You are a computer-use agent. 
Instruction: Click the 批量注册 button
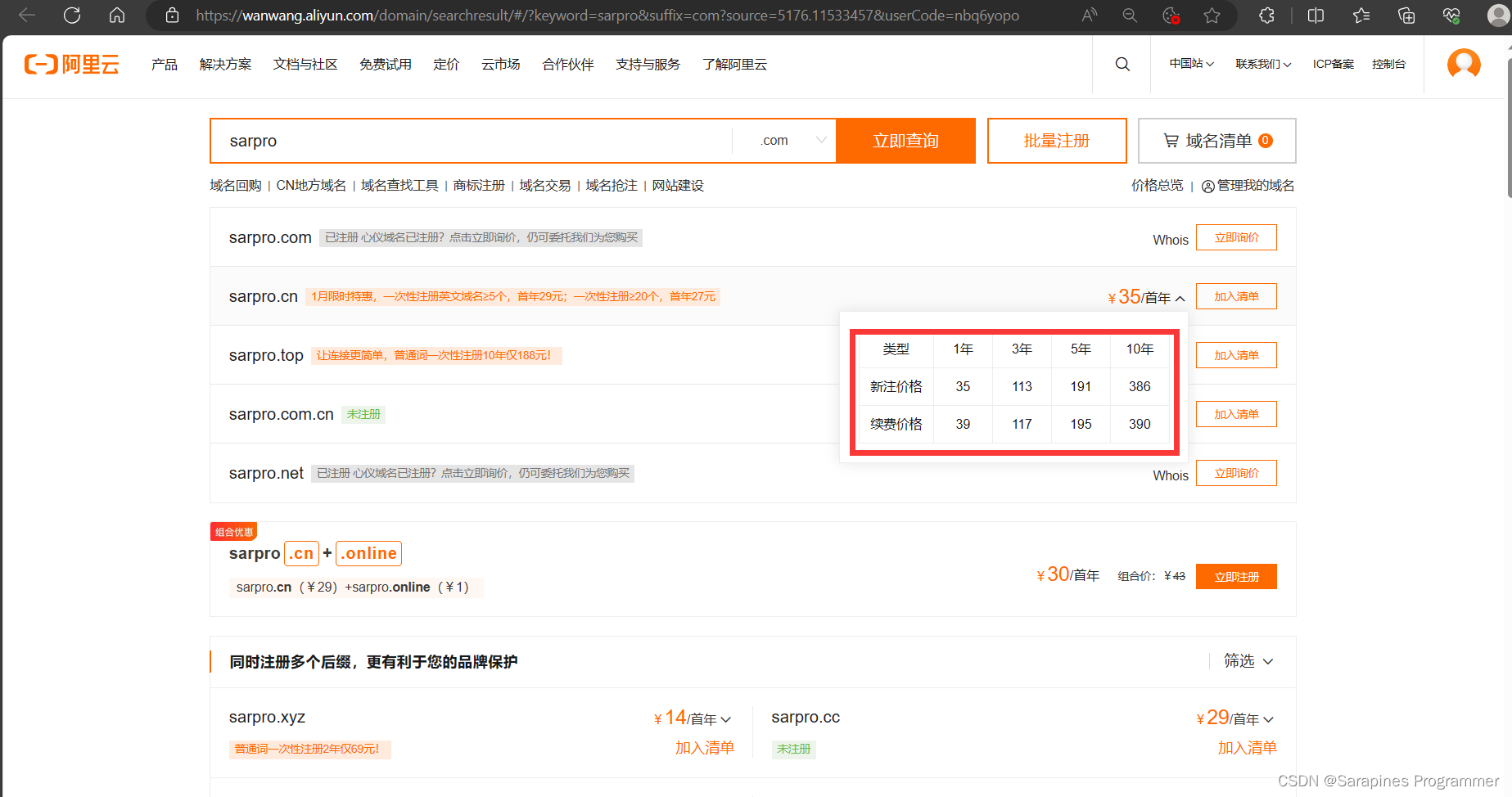pyautogui.click(x=1056, y=141)
